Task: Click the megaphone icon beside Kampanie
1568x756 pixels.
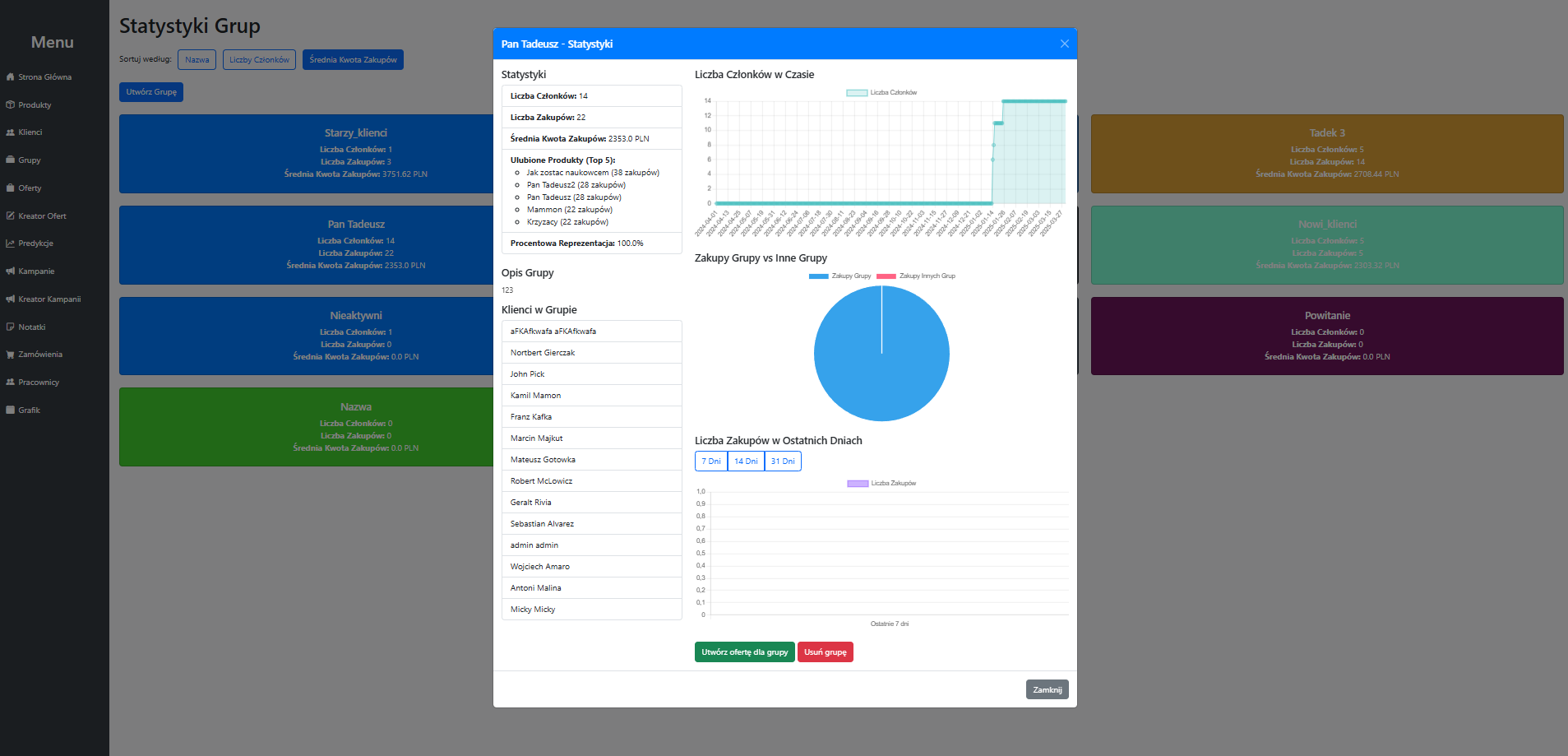Action: pyautogui.click(x=10, y=271)
